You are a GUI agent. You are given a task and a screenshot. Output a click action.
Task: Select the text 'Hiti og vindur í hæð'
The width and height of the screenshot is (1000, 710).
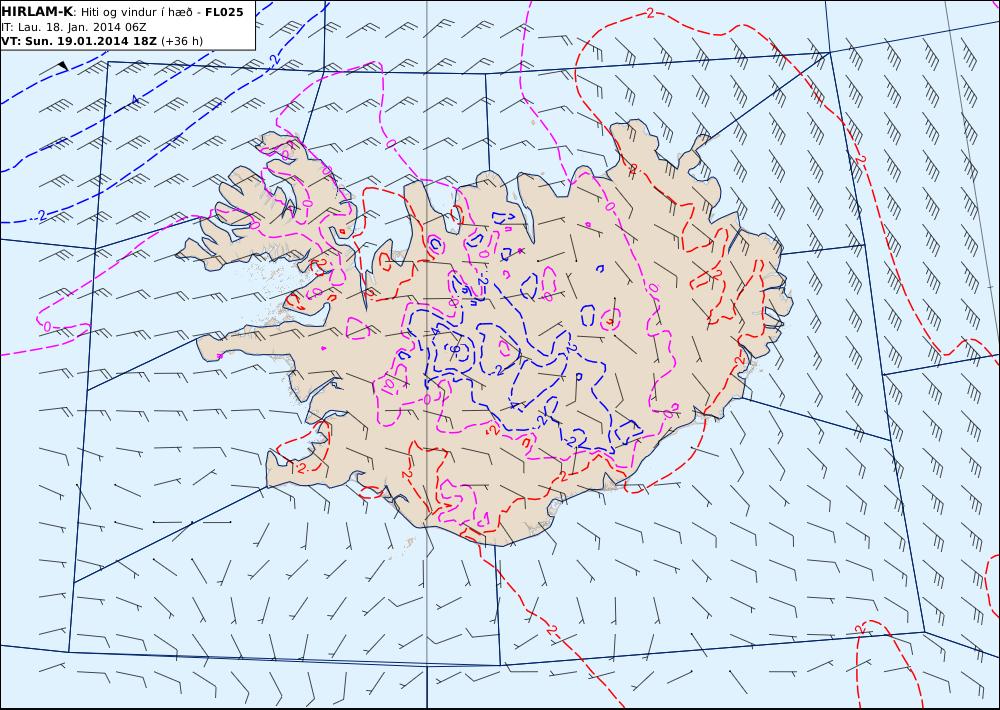tap(135, 12)
